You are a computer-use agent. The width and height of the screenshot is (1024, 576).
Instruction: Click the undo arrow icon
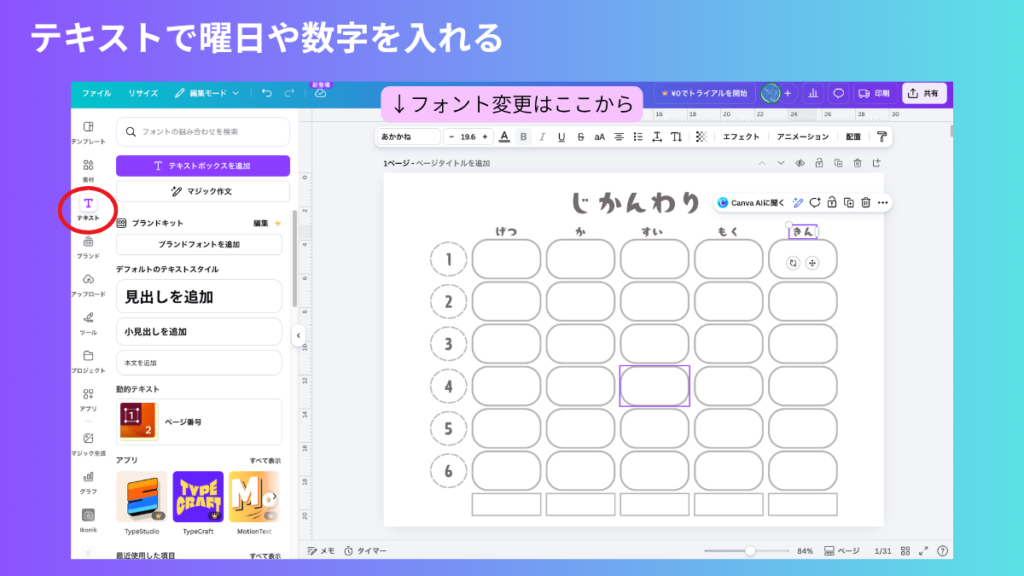point(268,93)
